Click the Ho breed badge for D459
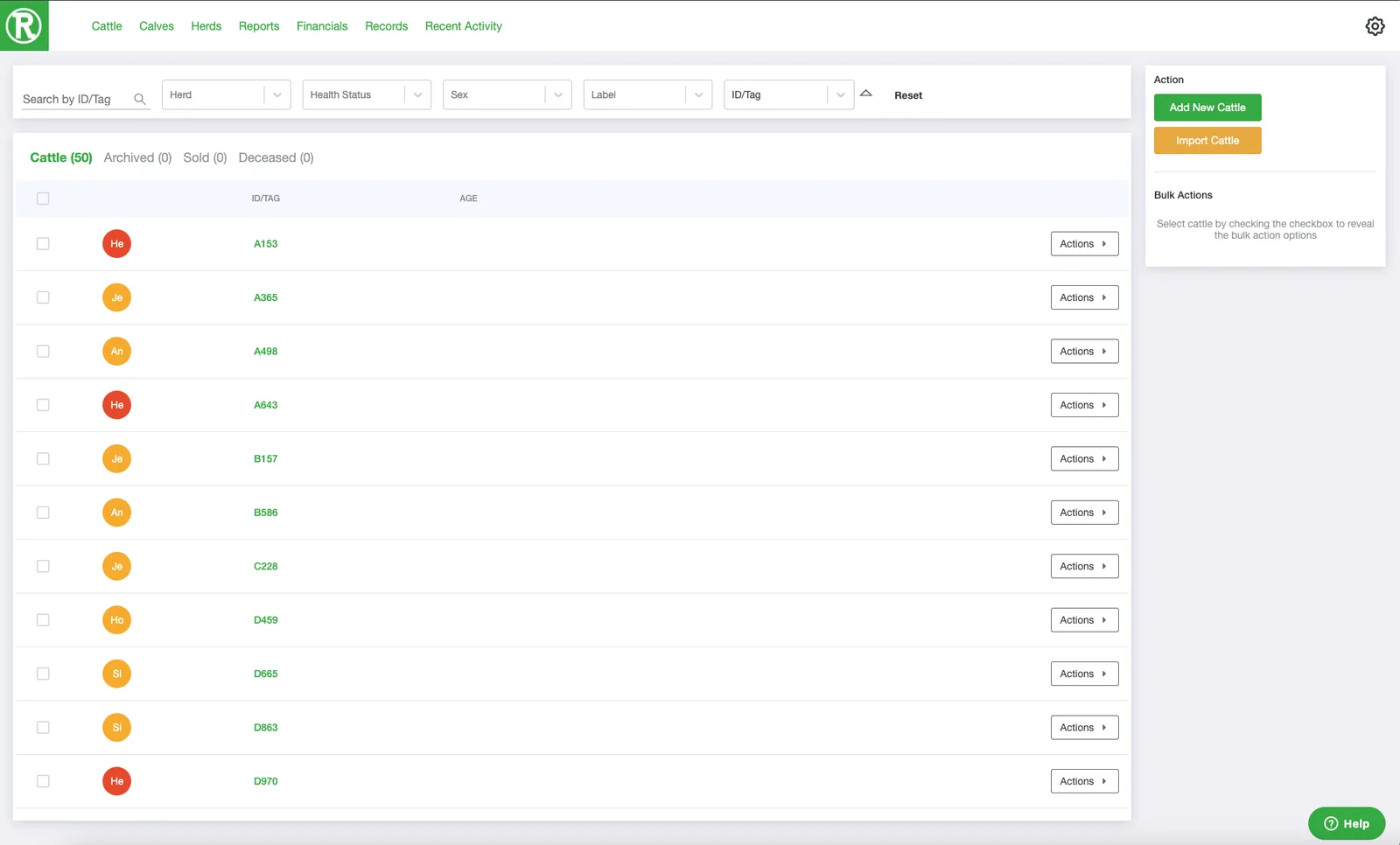Viewport: 1400px width, 845px height. pyautogui.click(x=116, y=620)
